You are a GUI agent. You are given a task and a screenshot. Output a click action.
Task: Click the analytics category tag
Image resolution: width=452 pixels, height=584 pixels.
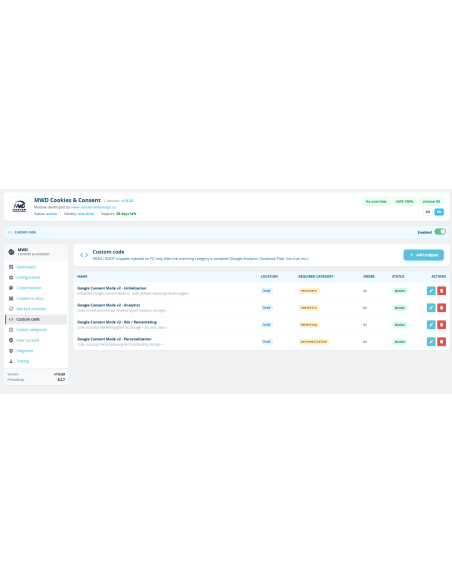[x=309, y=308]
